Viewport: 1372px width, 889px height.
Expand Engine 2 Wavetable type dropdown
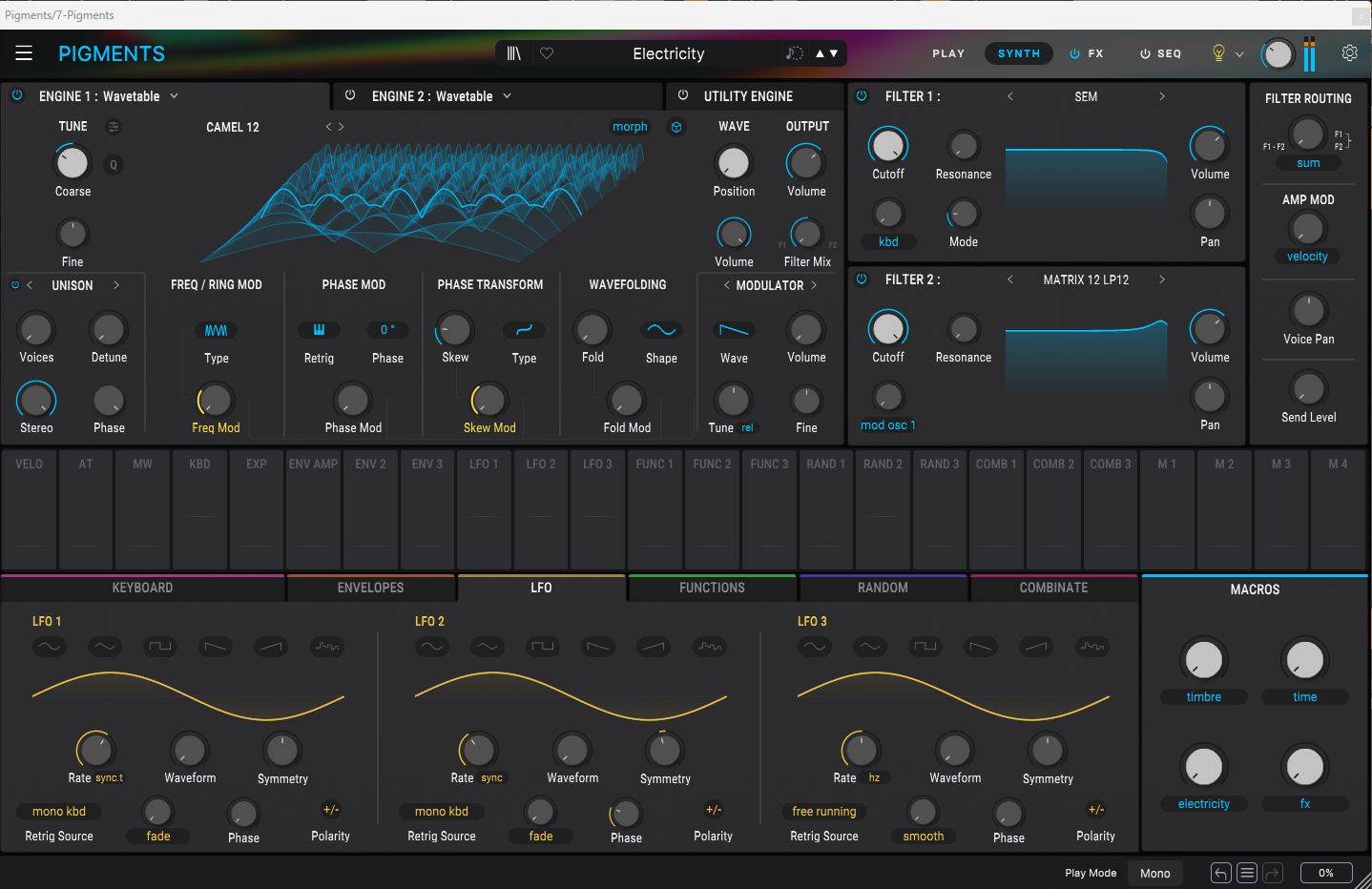(507, 96)
